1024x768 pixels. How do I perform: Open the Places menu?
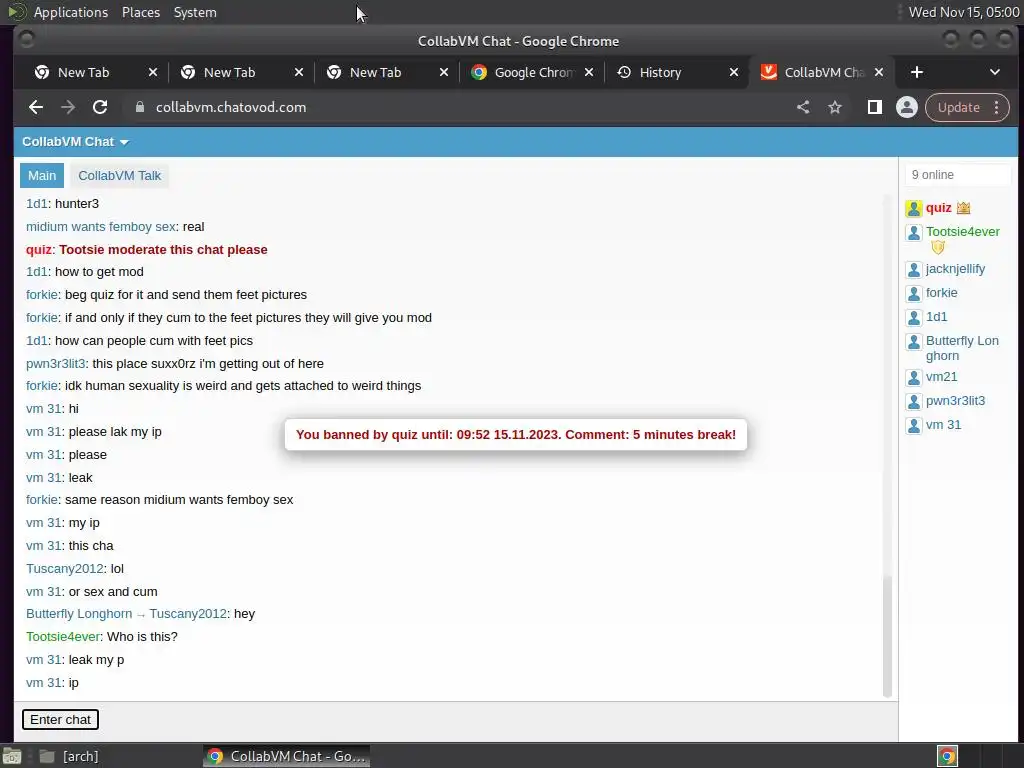click(x=141, y=12)
